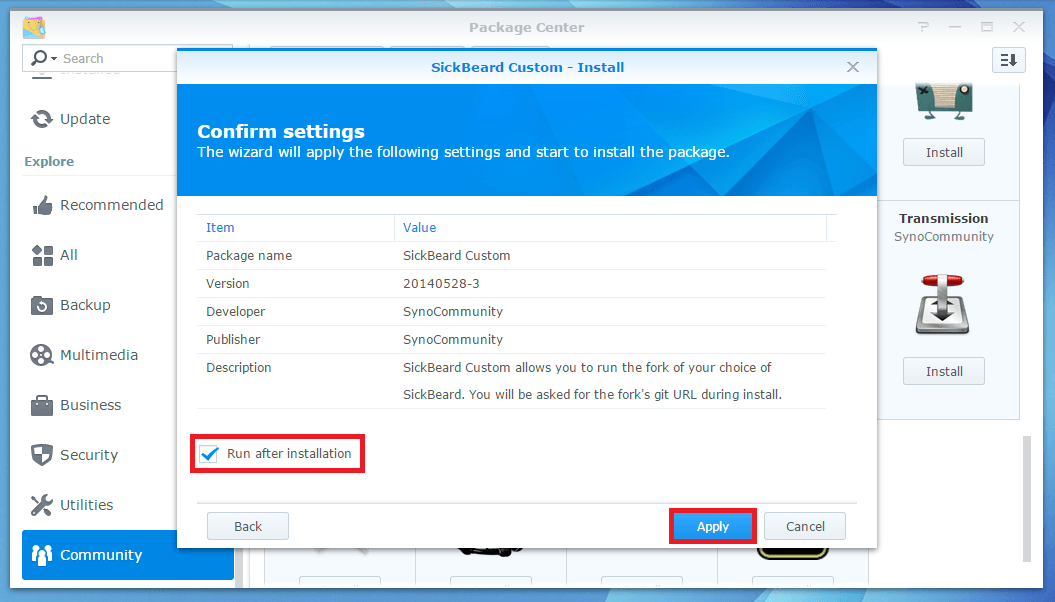Click the Utilities wrench icon
Viewport: 1055px width, 602px height.
click(42, 505)
